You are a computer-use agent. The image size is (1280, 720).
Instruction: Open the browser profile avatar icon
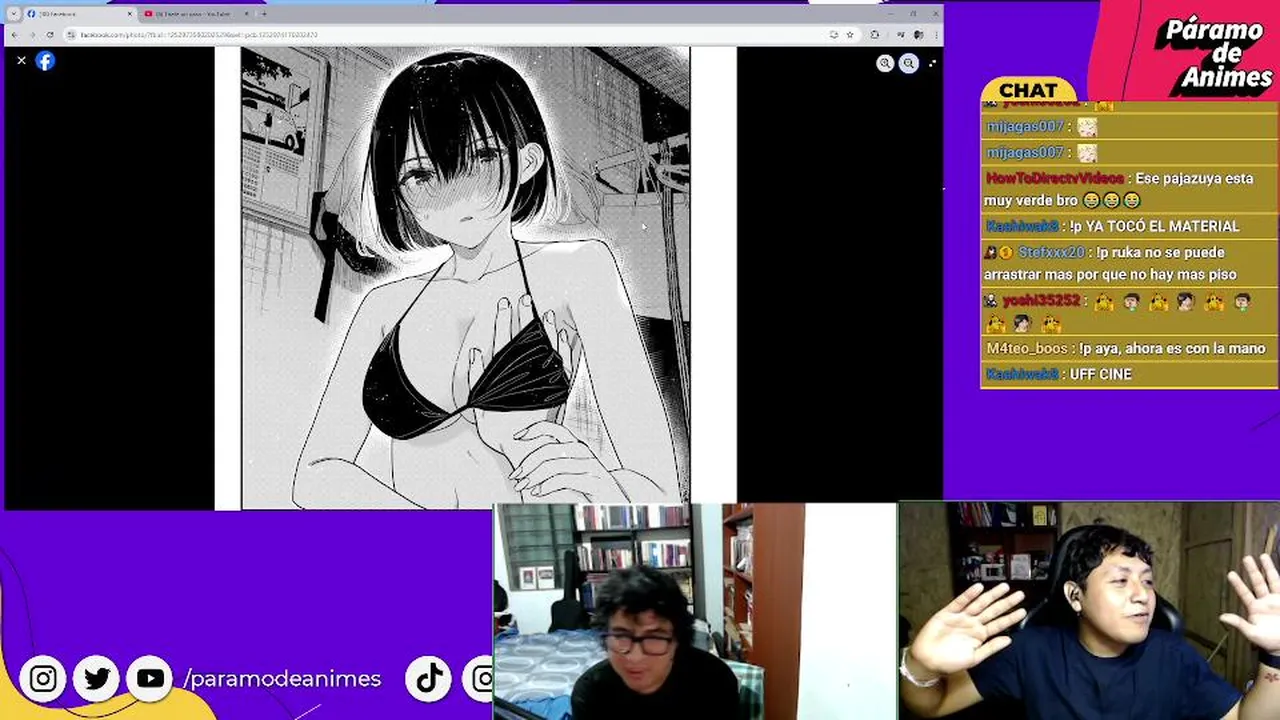(917, 35)
